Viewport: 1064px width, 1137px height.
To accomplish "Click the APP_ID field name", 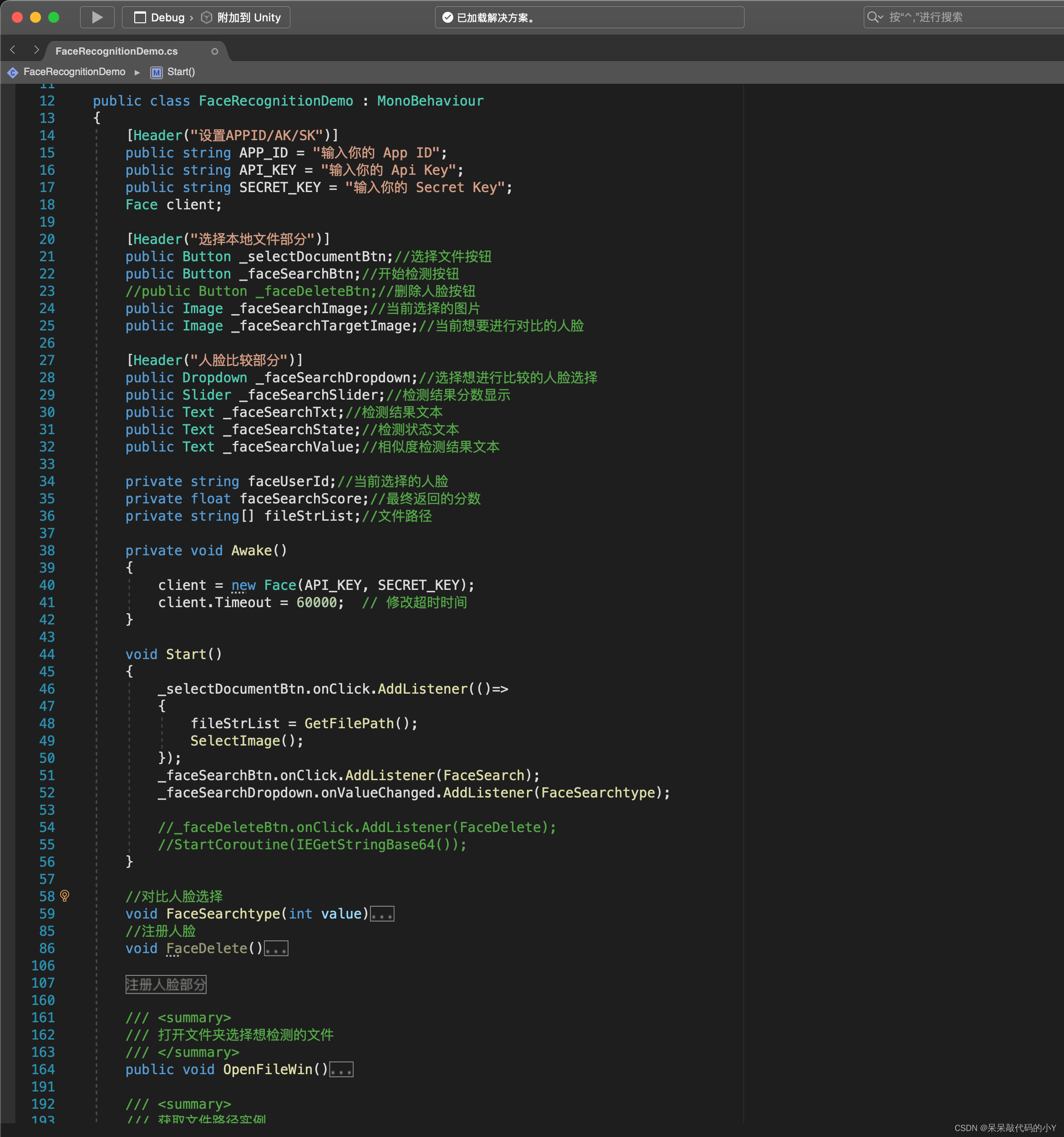I will click(x=263, y=152).
